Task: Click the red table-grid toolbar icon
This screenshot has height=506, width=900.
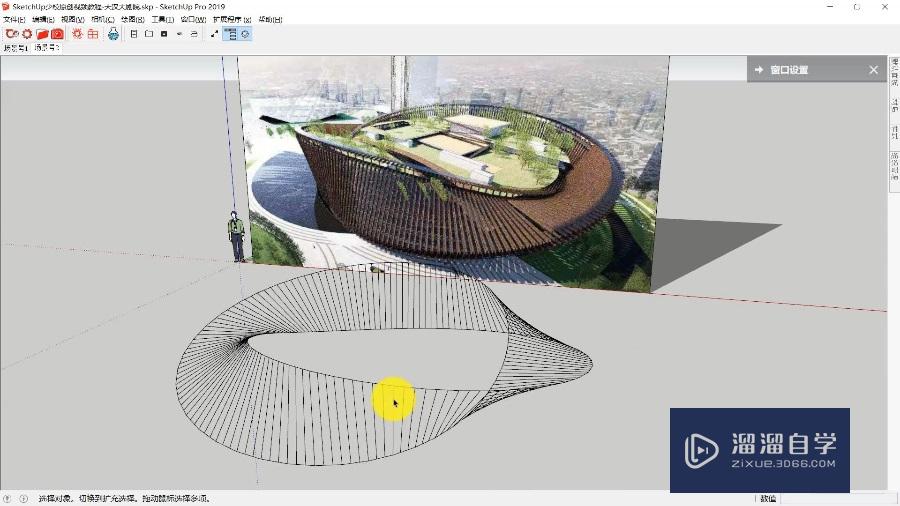Action: tap(93, 34)
